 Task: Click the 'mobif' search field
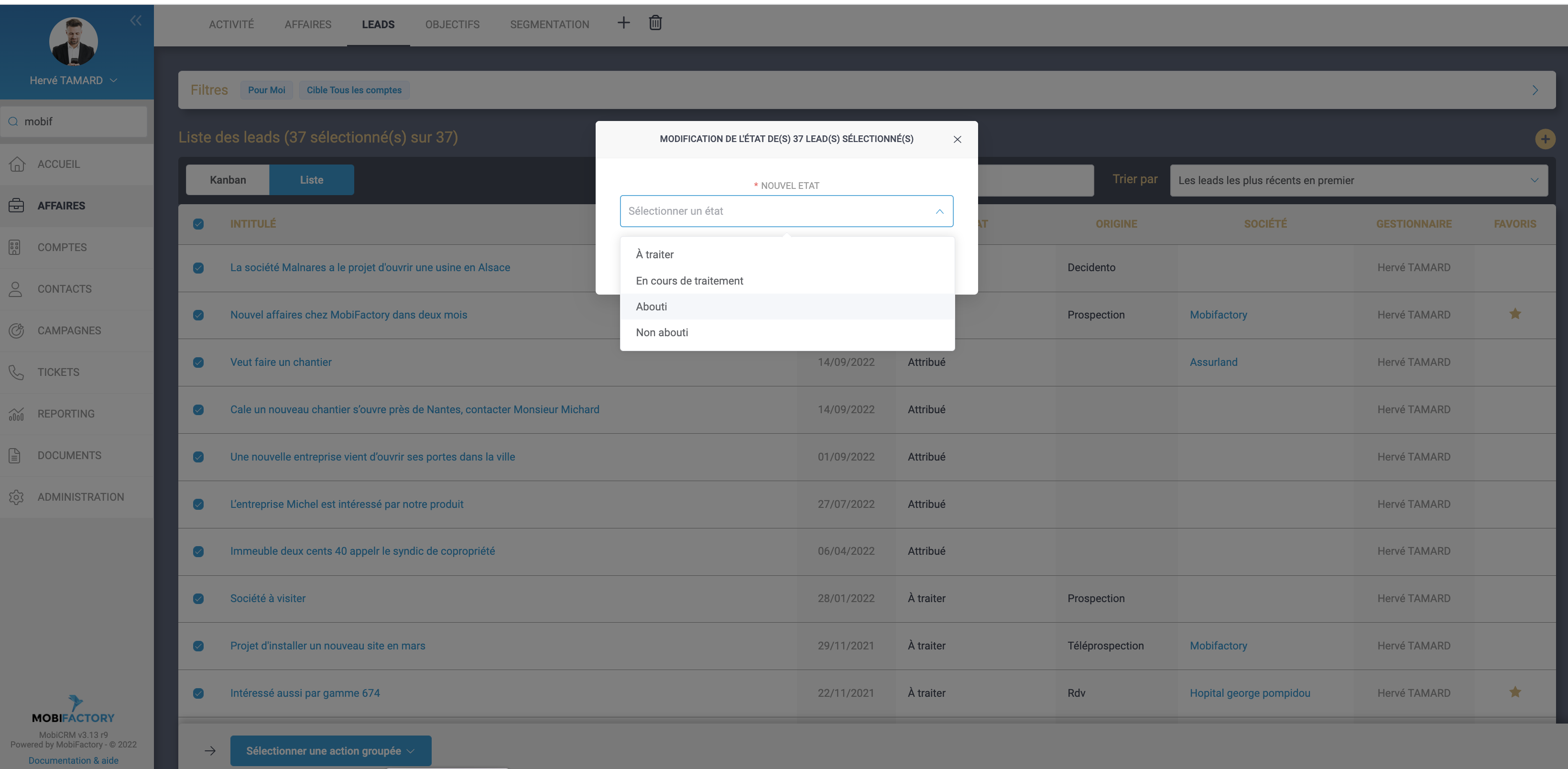[79, 122]
